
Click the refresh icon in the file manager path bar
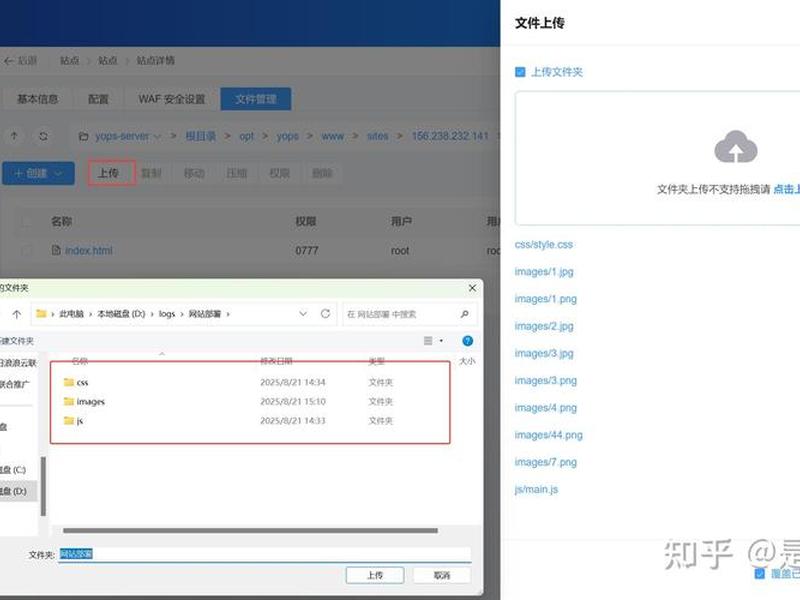click(43, 136)
